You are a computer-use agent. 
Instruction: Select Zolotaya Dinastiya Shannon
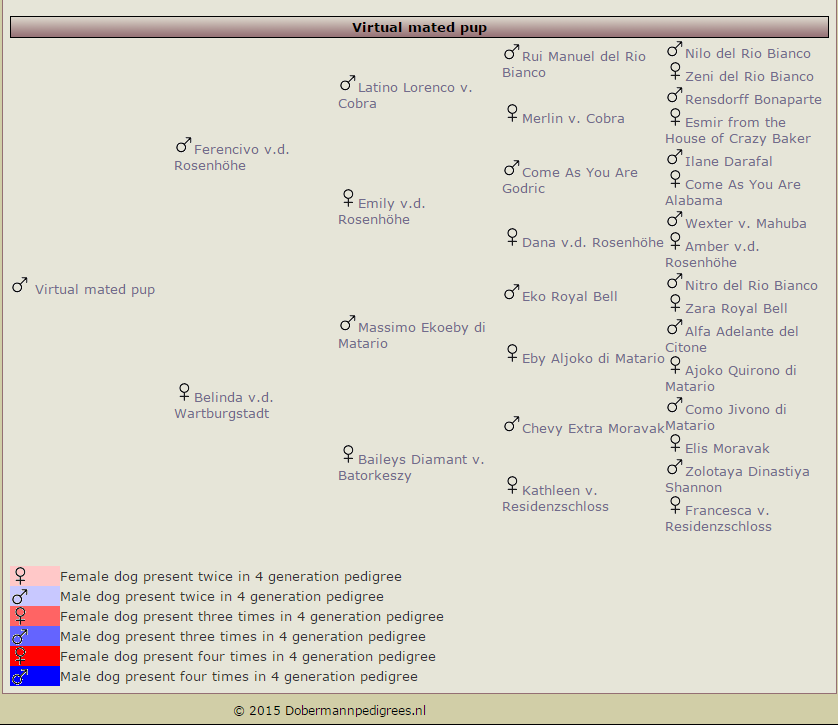[x=738, y=479]
